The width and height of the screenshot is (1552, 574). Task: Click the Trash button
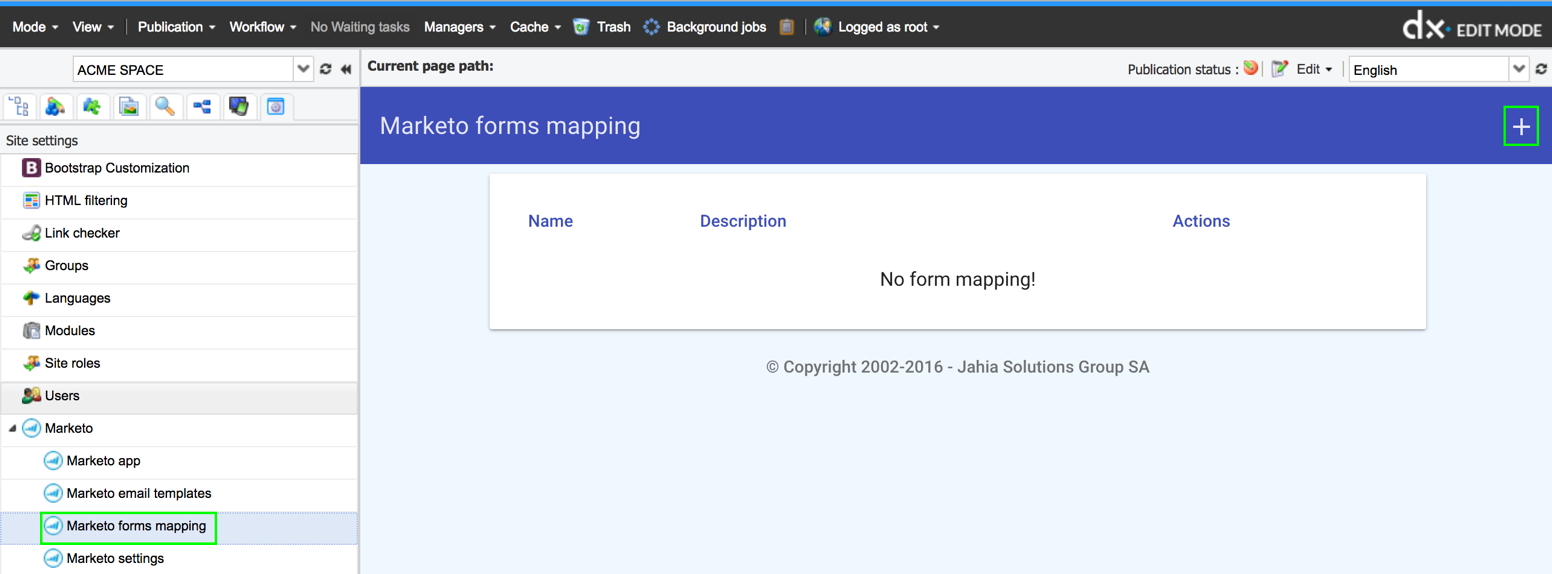pyautogui.click(x=602, y=27)
